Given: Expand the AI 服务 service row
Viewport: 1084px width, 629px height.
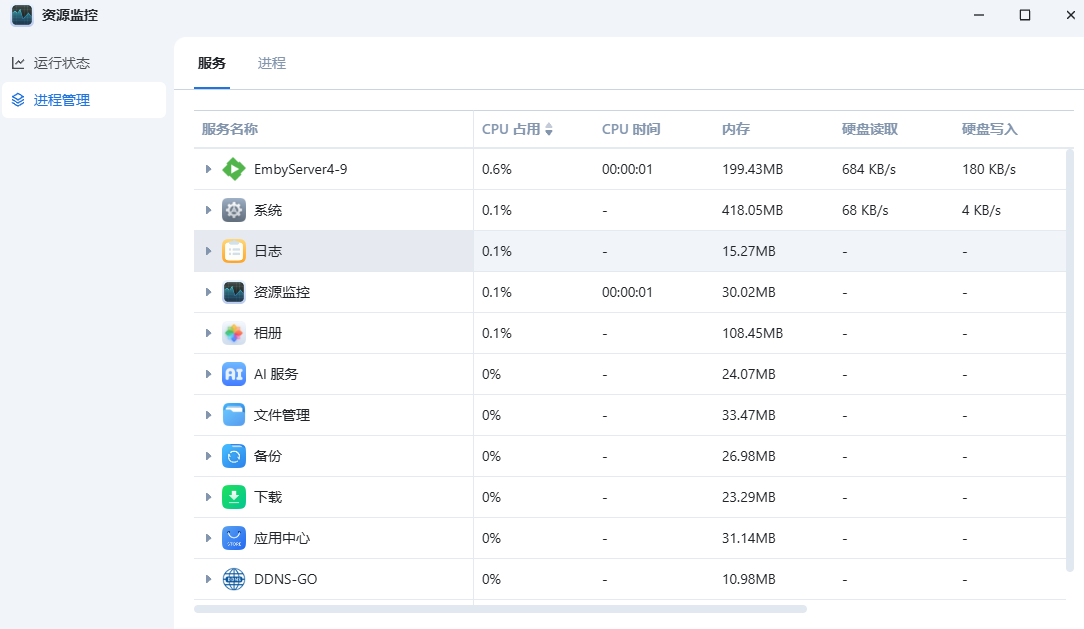Looking at the screenshot, I should (208, 374).
